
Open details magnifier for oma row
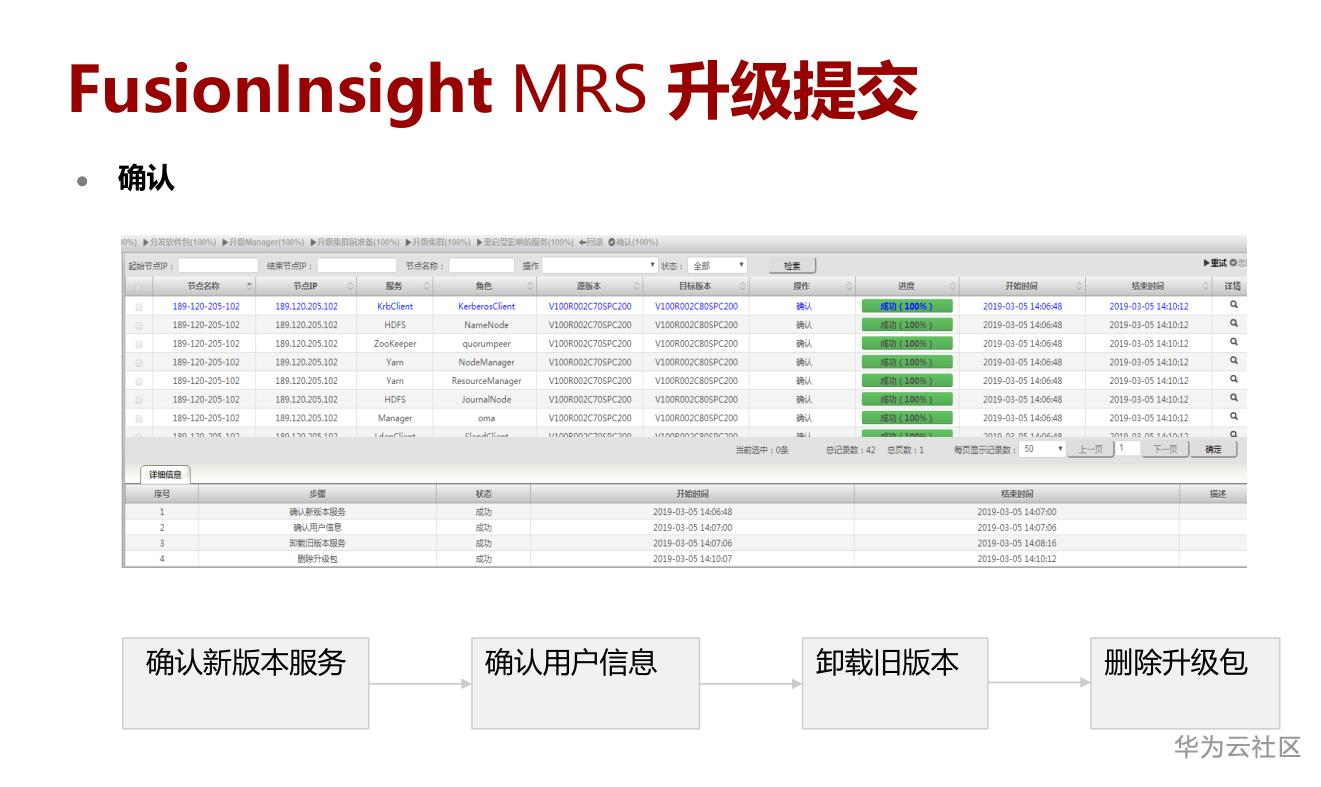[x=1233, y=417]
